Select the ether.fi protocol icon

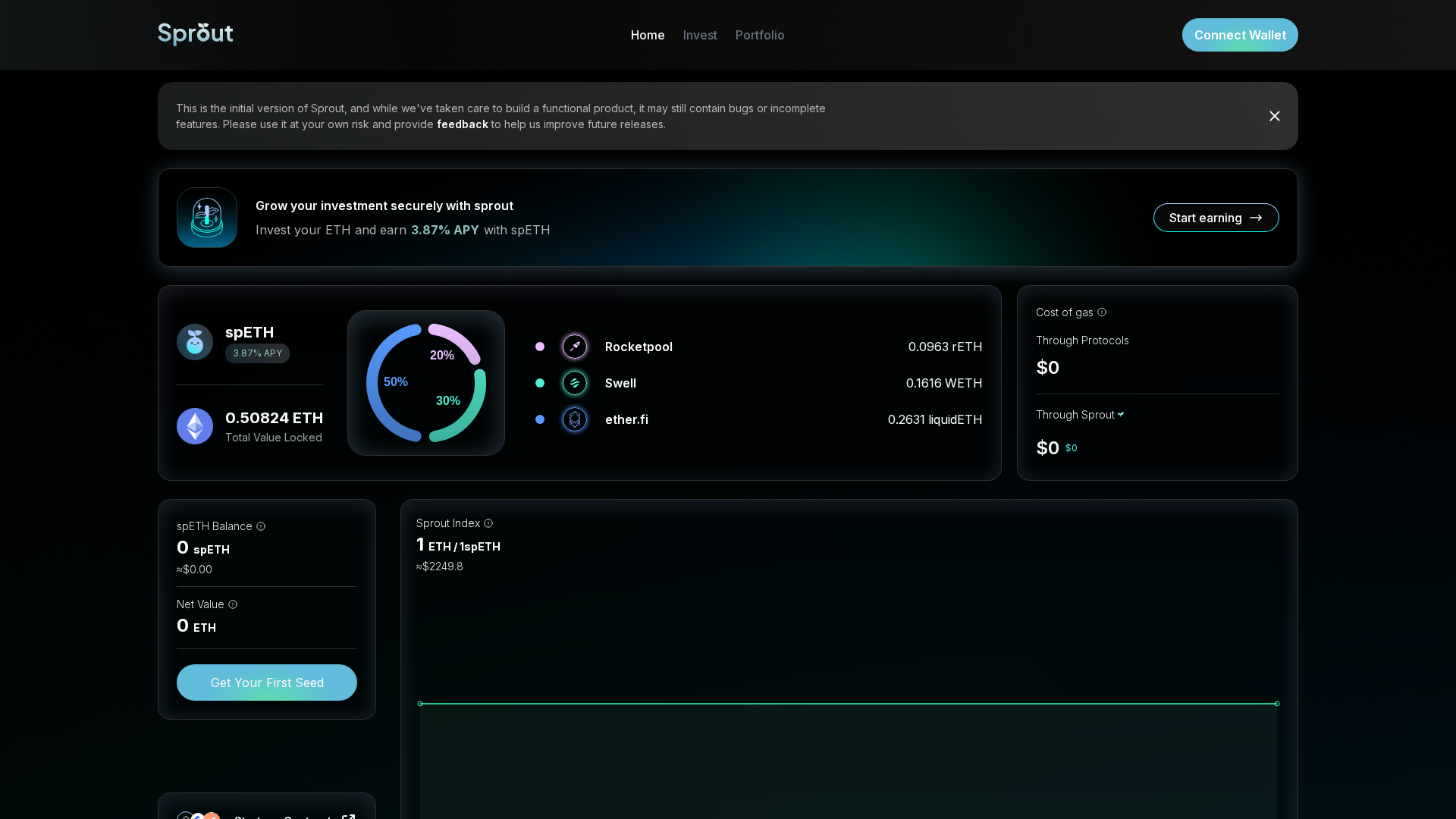(x=575, y=419)
